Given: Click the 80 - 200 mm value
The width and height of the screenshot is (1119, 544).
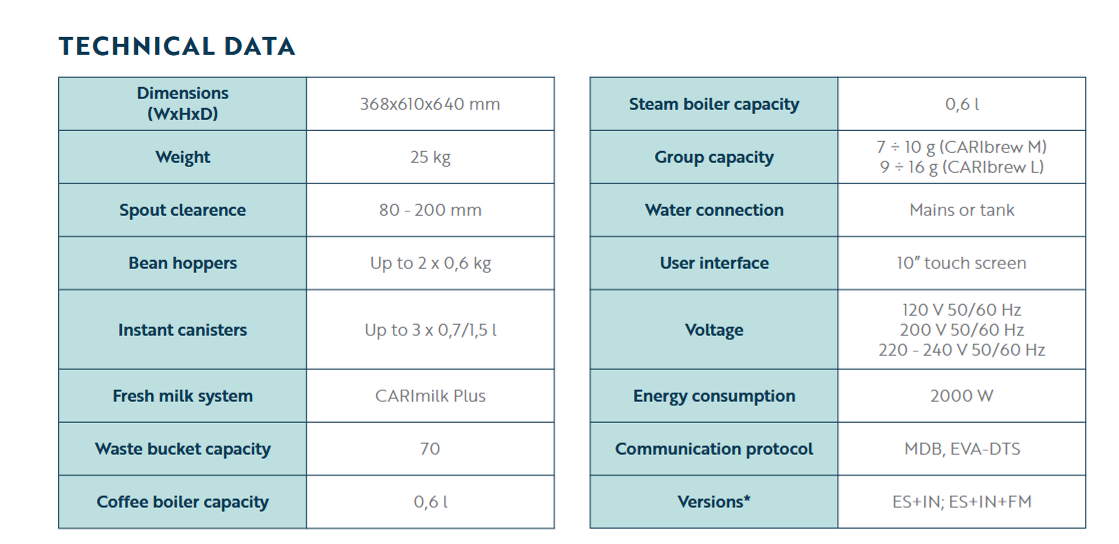Looking at the screenshot, I should click(430, 210).
